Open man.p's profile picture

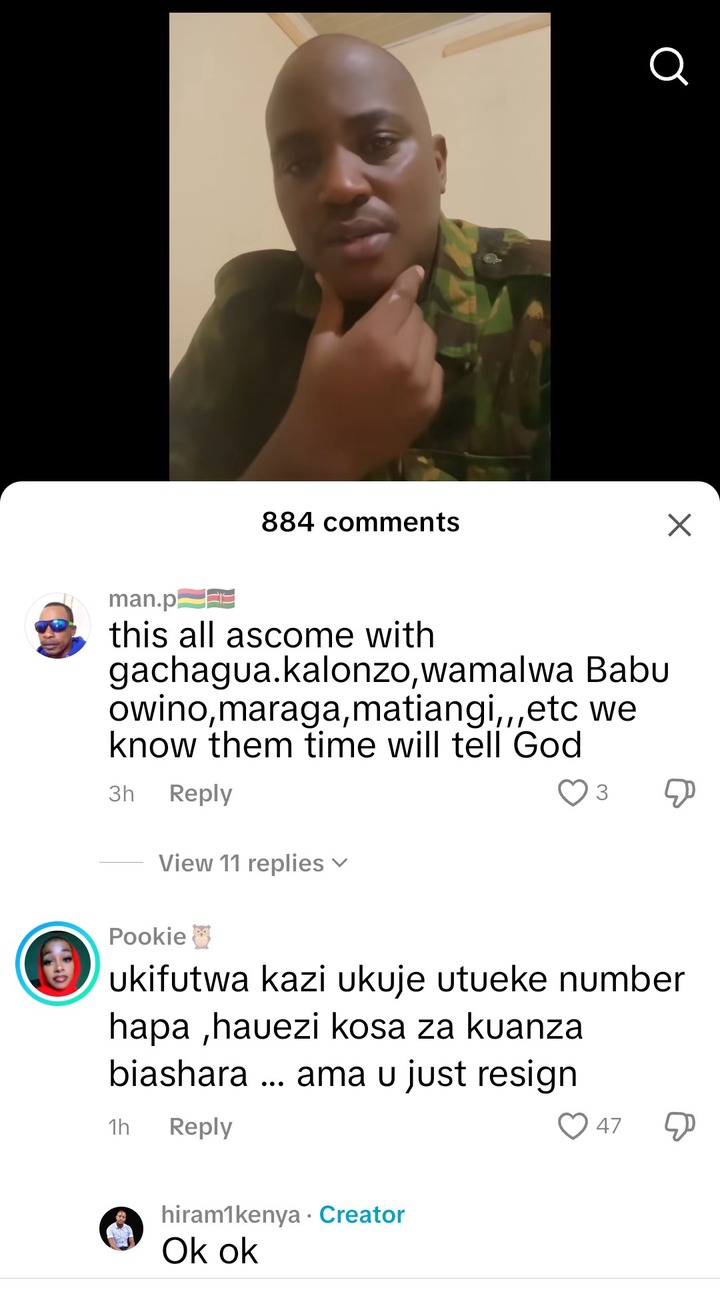point(57,626)
